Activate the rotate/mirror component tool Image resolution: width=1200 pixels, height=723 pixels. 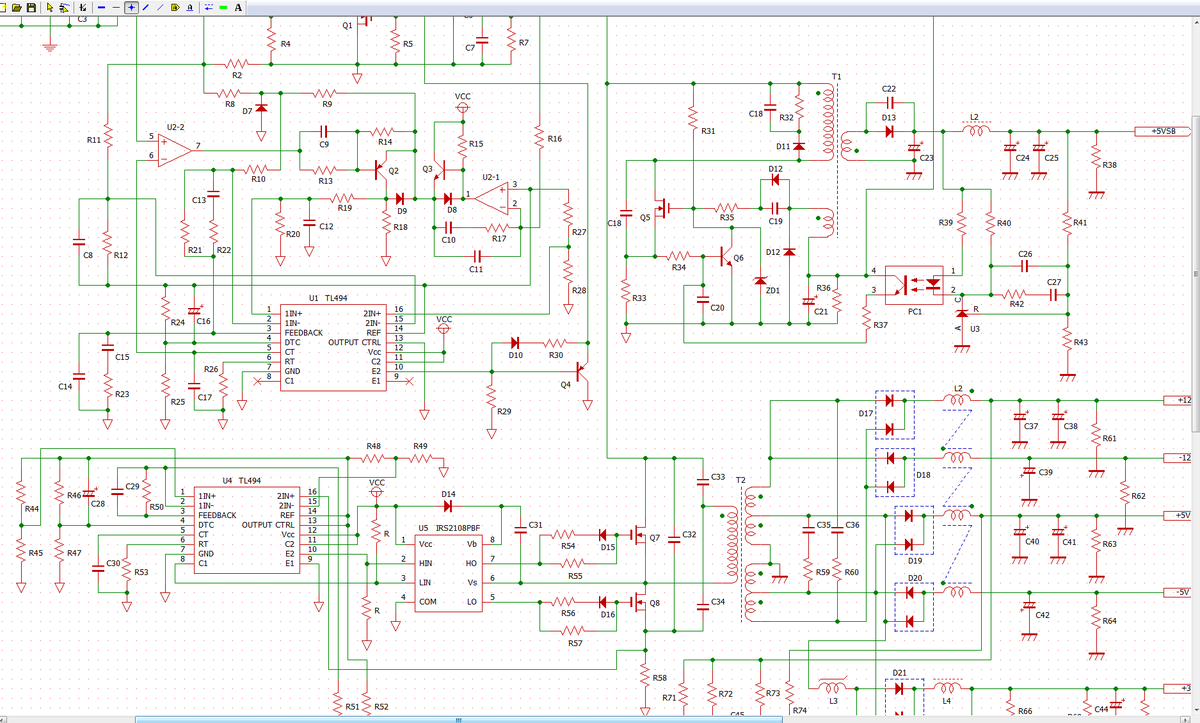coord(83,7)
